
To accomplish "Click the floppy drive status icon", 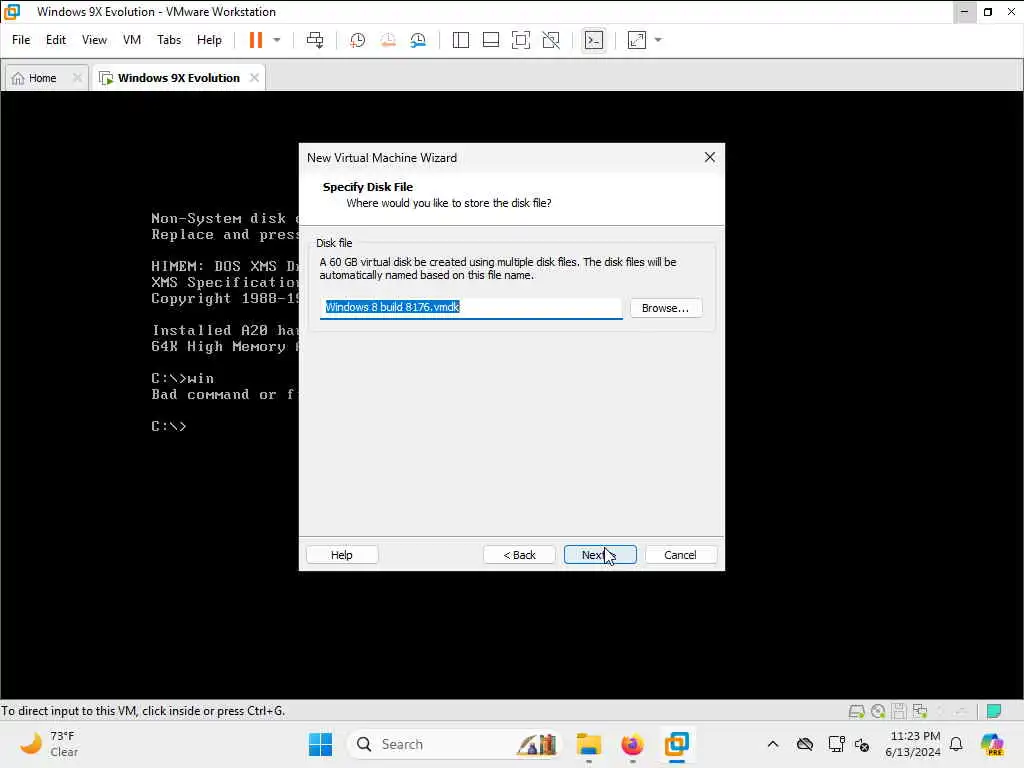I will [899, 711].
